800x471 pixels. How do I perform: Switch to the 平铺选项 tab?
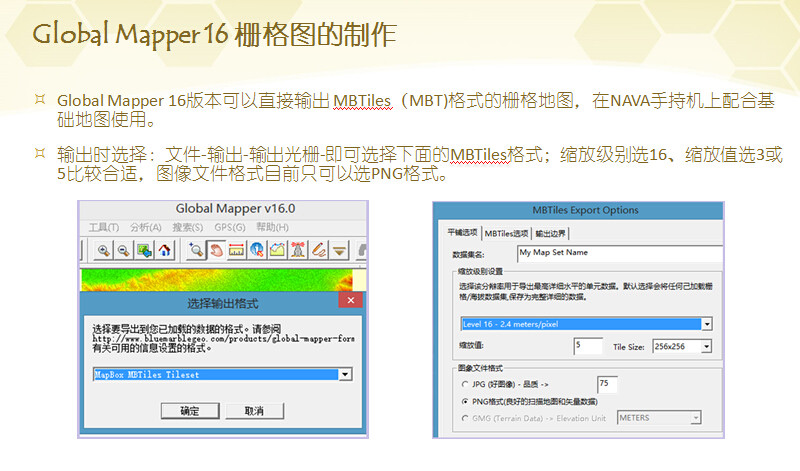coord(462,233)
